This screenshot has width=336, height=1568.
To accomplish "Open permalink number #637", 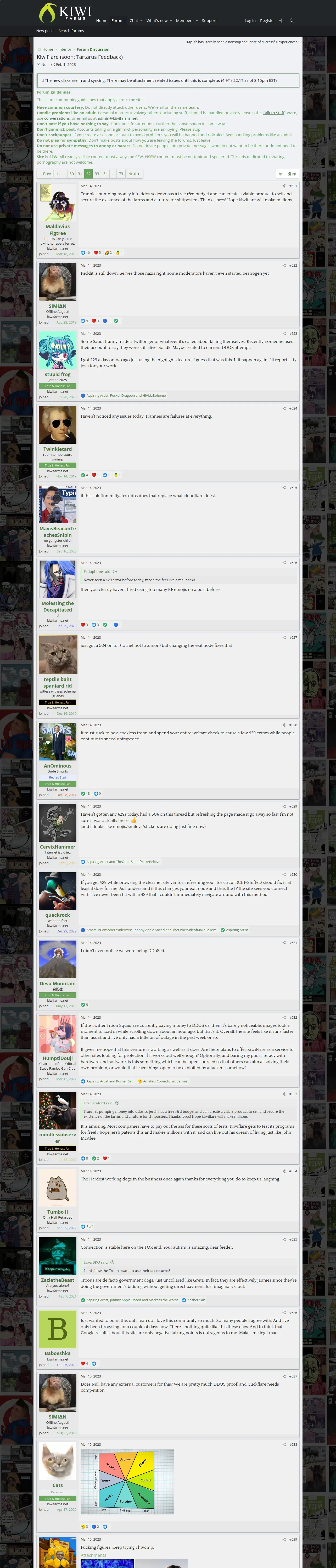I will click(x=293, y=1376).
